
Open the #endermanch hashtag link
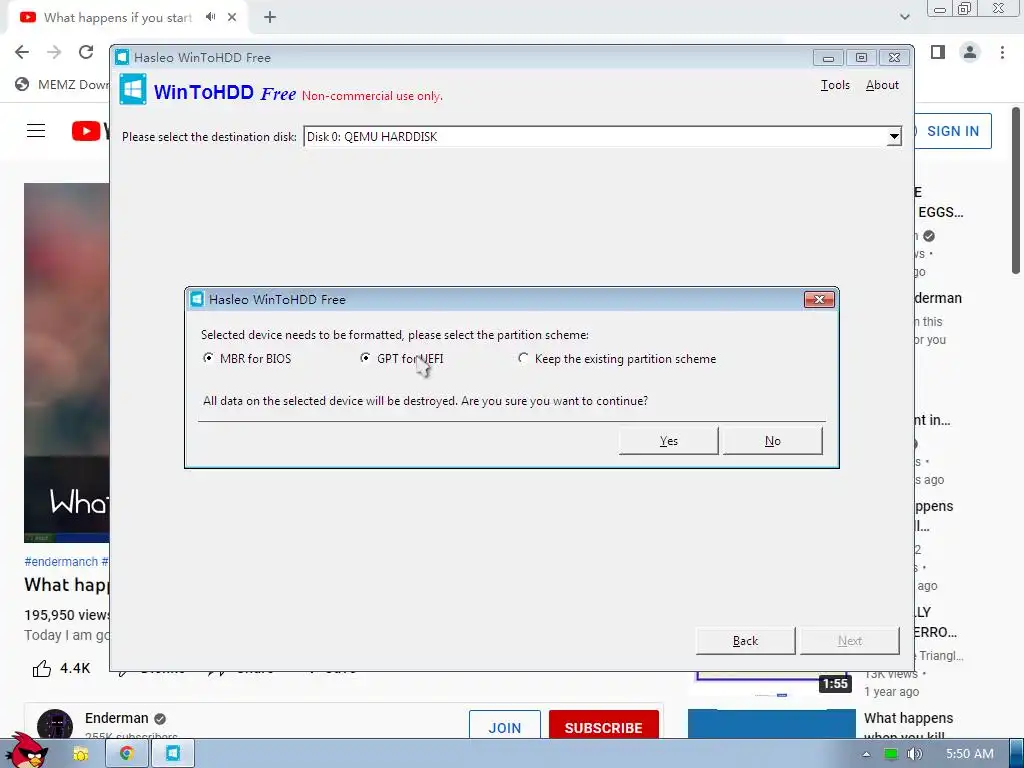pos(61,562)
